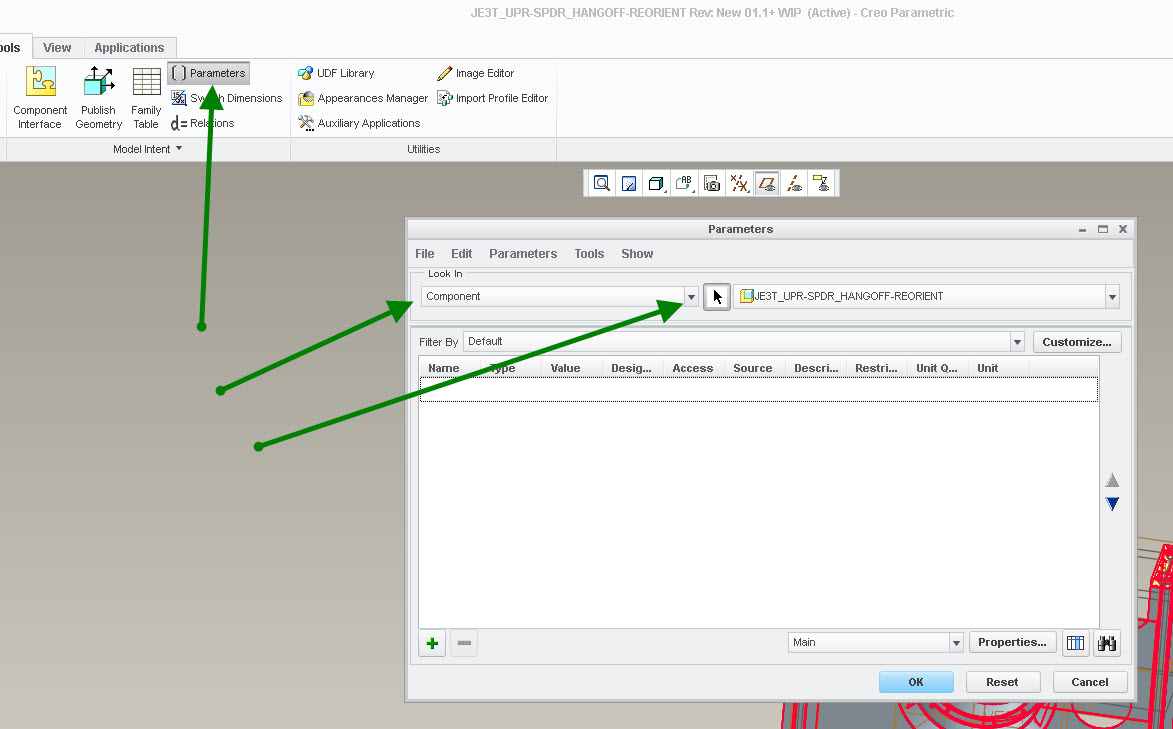Click the minus button to delete parameter
This screenshot has height=729, width=1173.
coord(464,643)
